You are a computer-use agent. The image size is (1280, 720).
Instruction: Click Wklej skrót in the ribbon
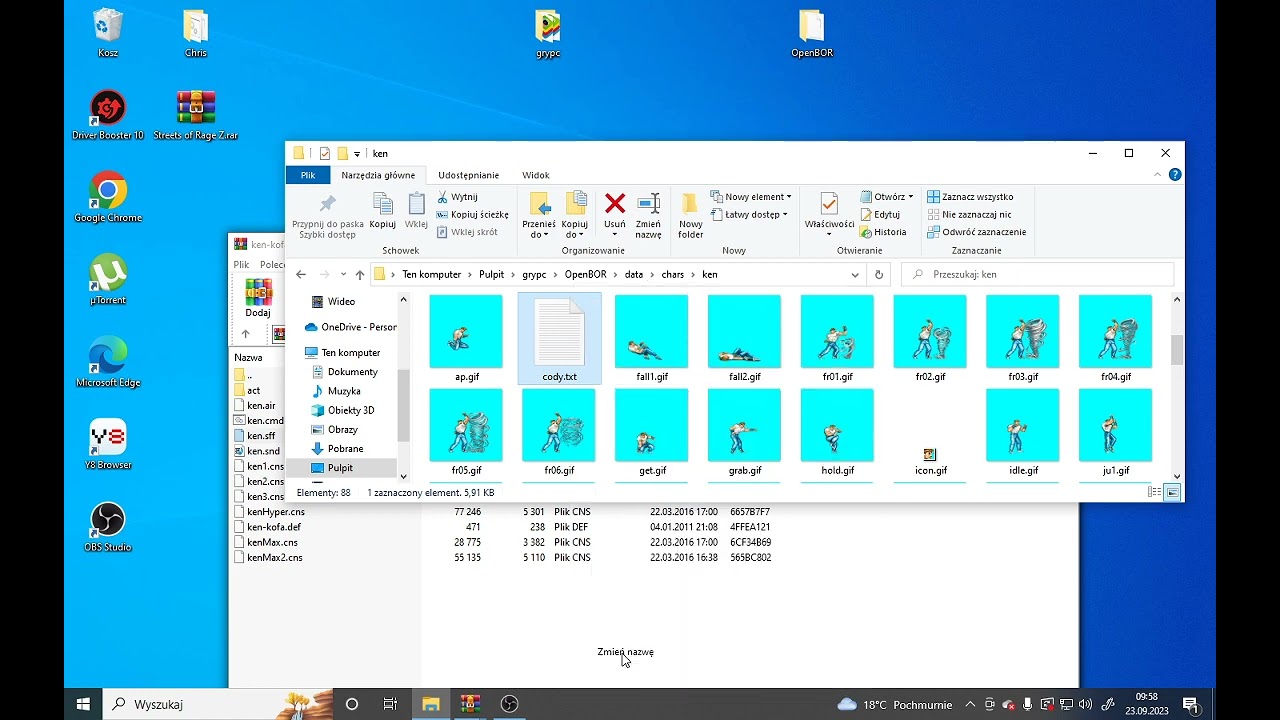coord(466,232)
